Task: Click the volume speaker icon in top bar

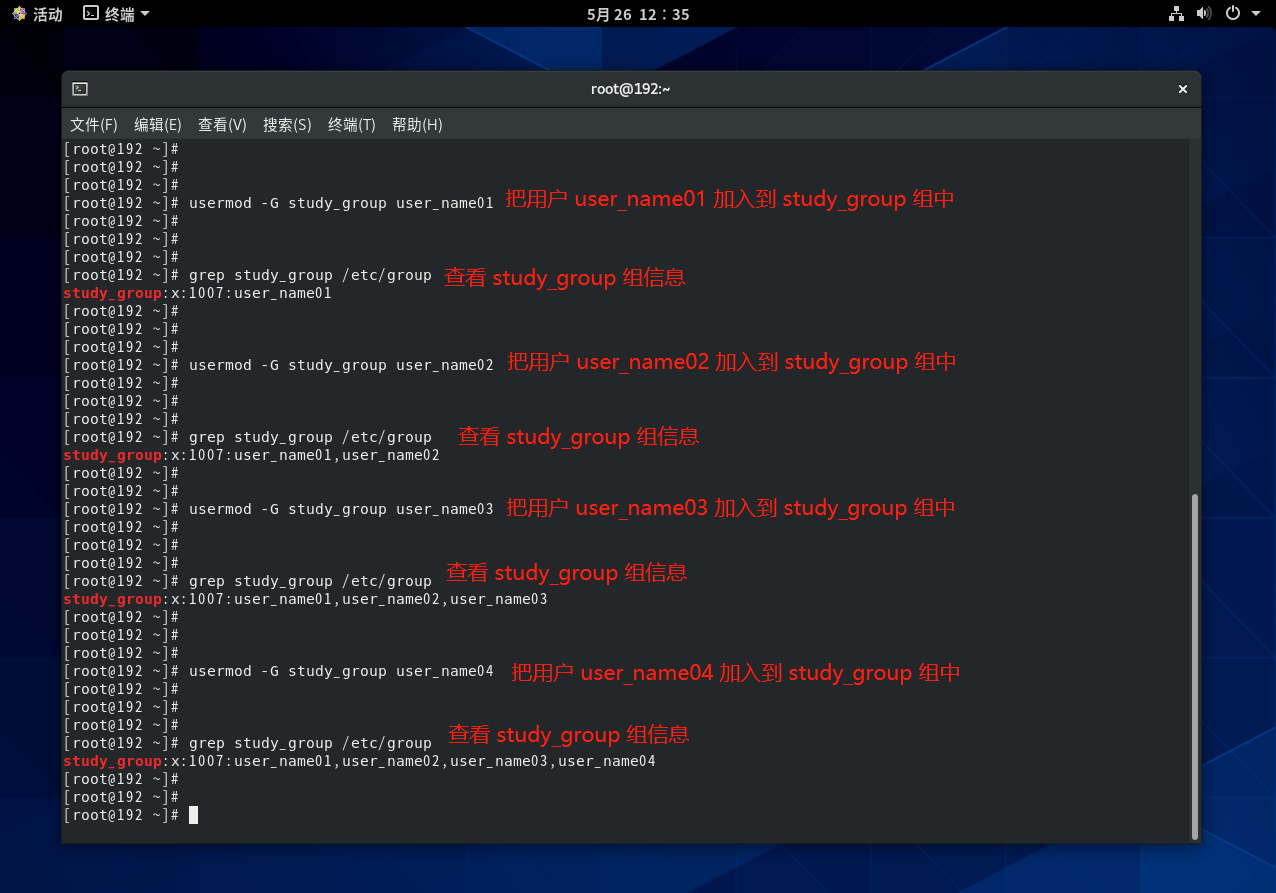Action: click(x=1203, y=14)
